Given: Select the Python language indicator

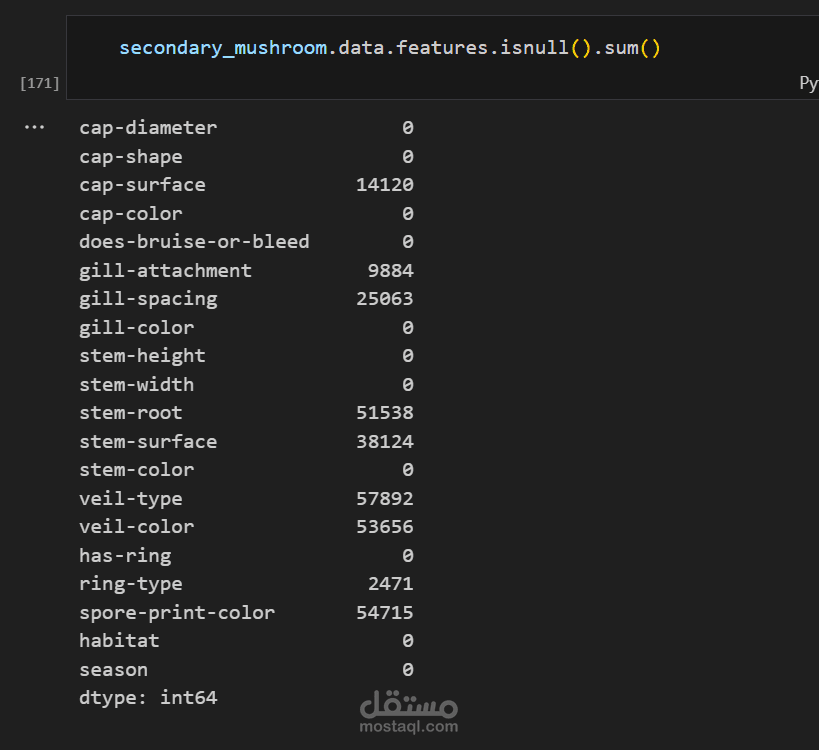Looking at the screenshot, I should point(809,83).
